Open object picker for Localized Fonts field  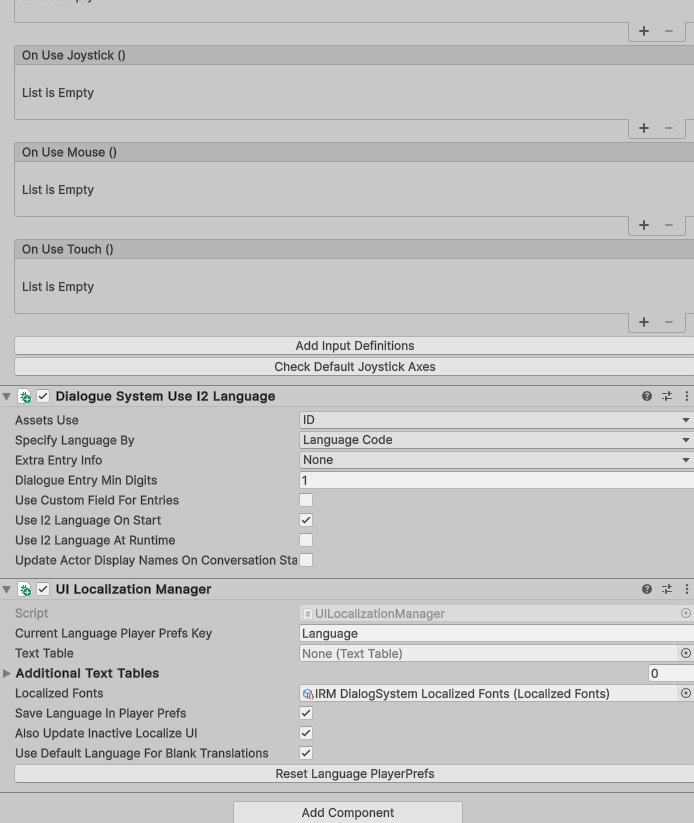click(686, 693)
